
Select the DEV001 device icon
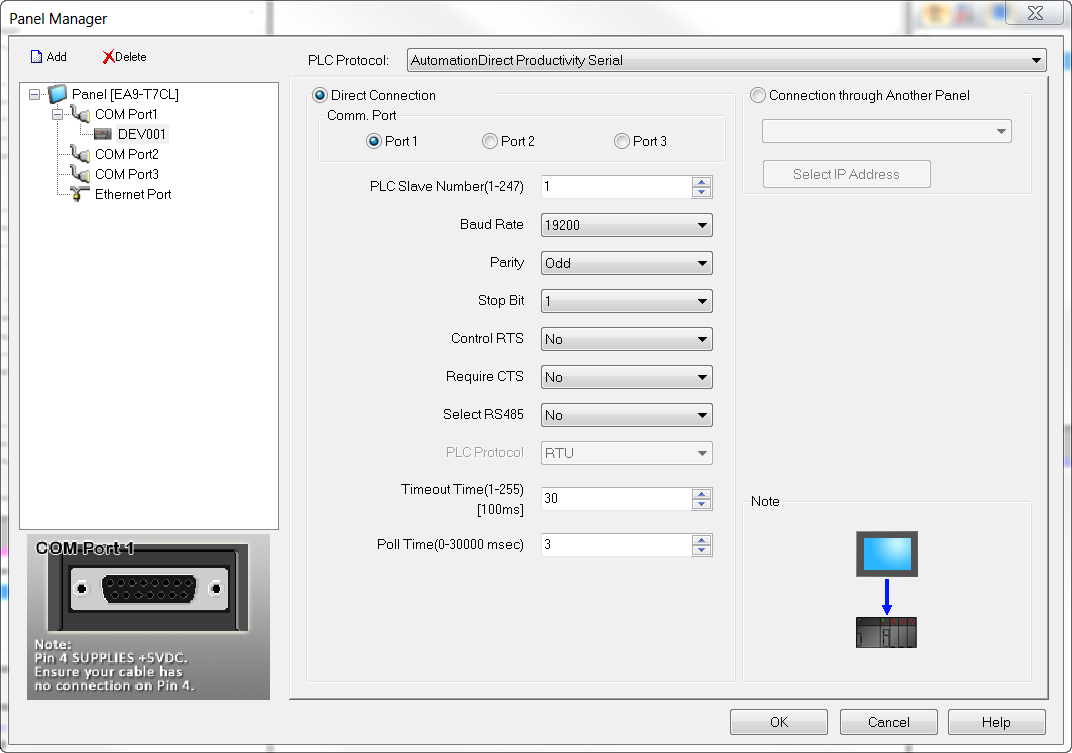pyautogui.click(x=103, y=133)
